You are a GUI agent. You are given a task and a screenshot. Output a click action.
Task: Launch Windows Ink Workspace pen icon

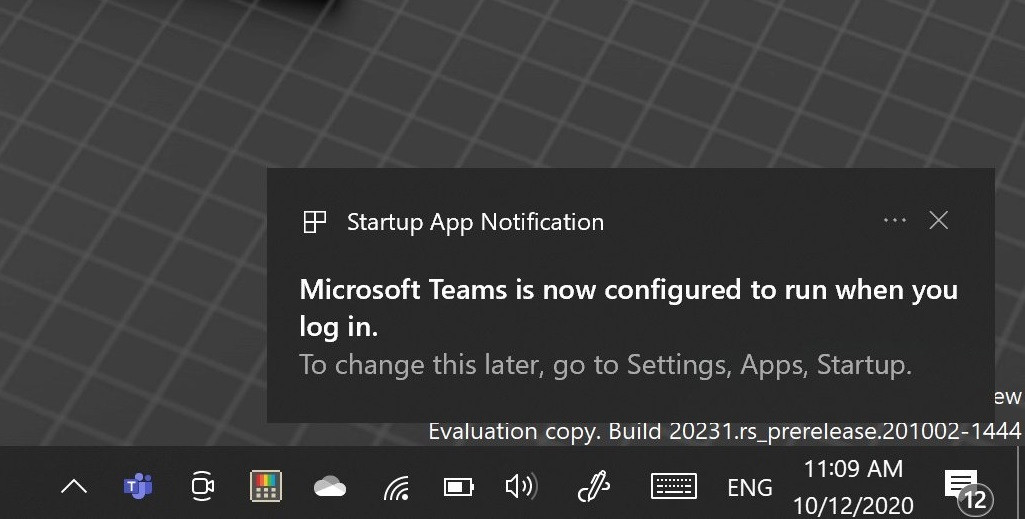(x=594, y=487)
